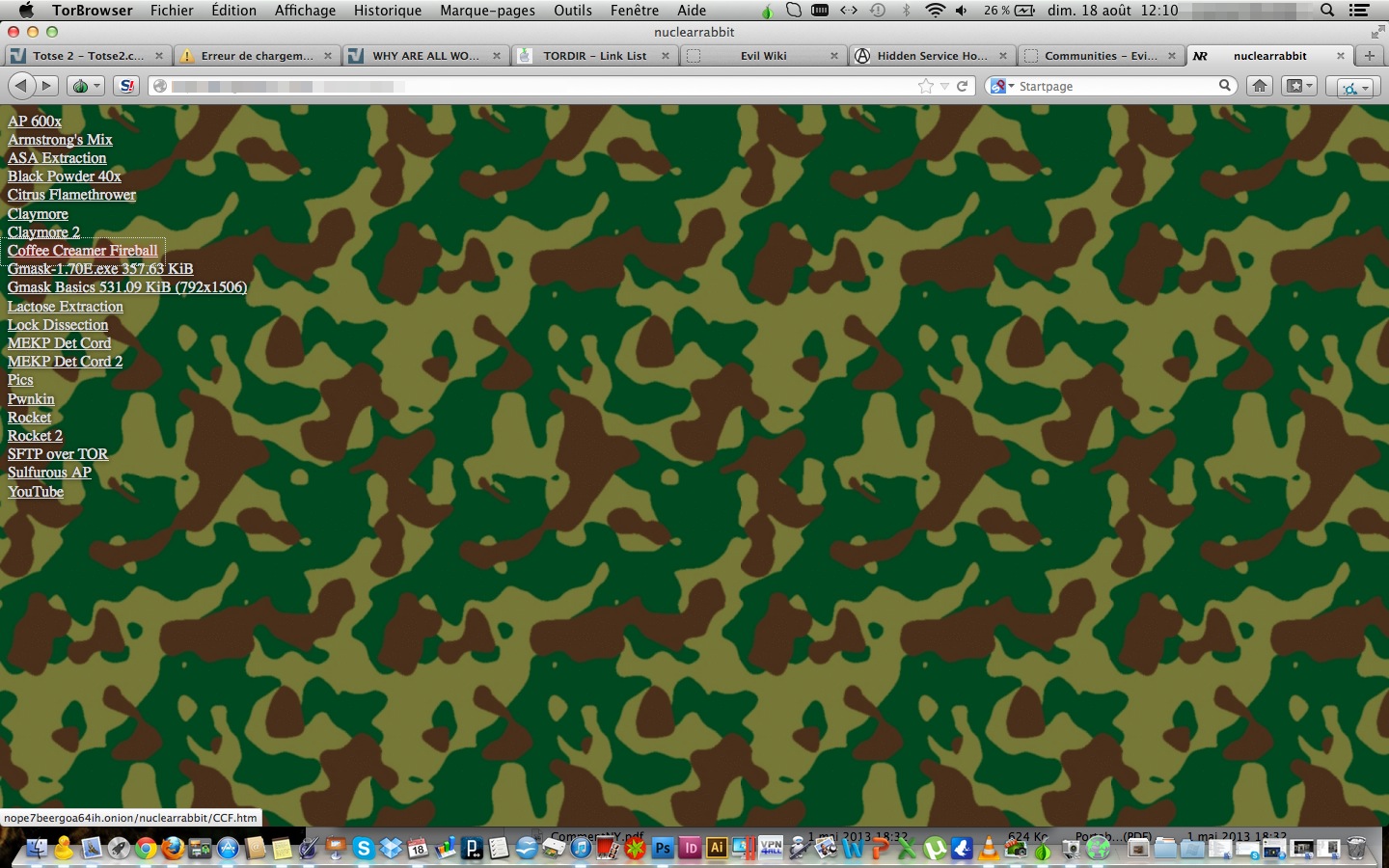Viewport: 1389px width, 868px height.
Task: Open the volume icon in the menu bar
Action: click(962, 11)
